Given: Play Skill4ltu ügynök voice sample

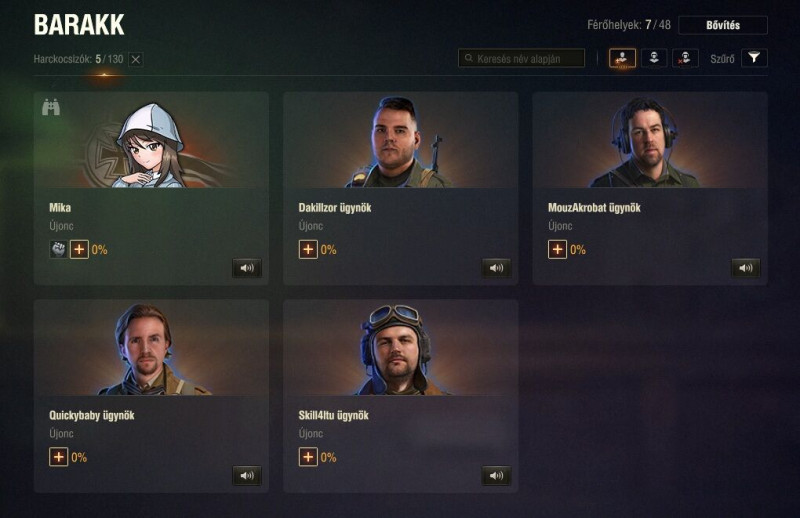Looking at the screenshot, I should point(496,476).
